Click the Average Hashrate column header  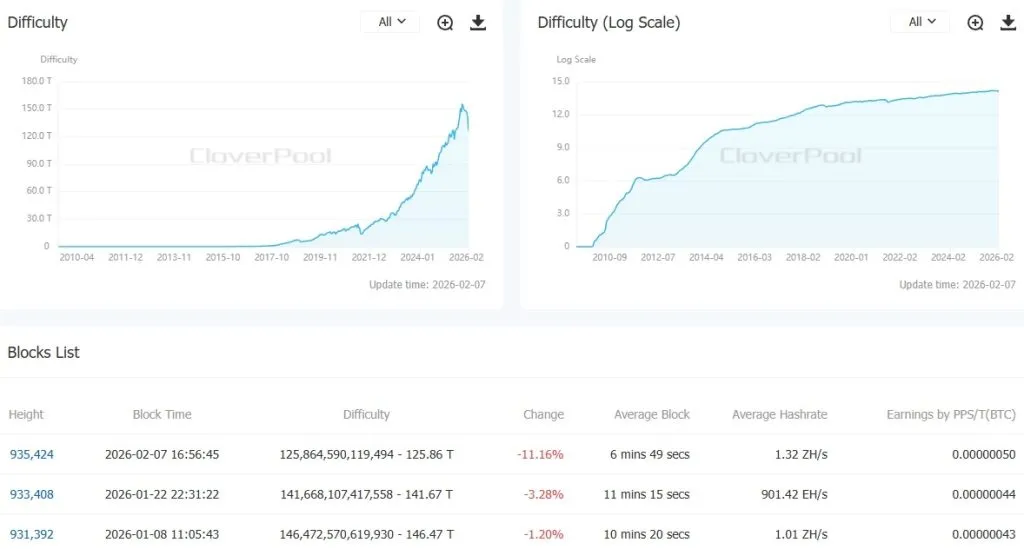pyautogui.click(x=779, y=414)
